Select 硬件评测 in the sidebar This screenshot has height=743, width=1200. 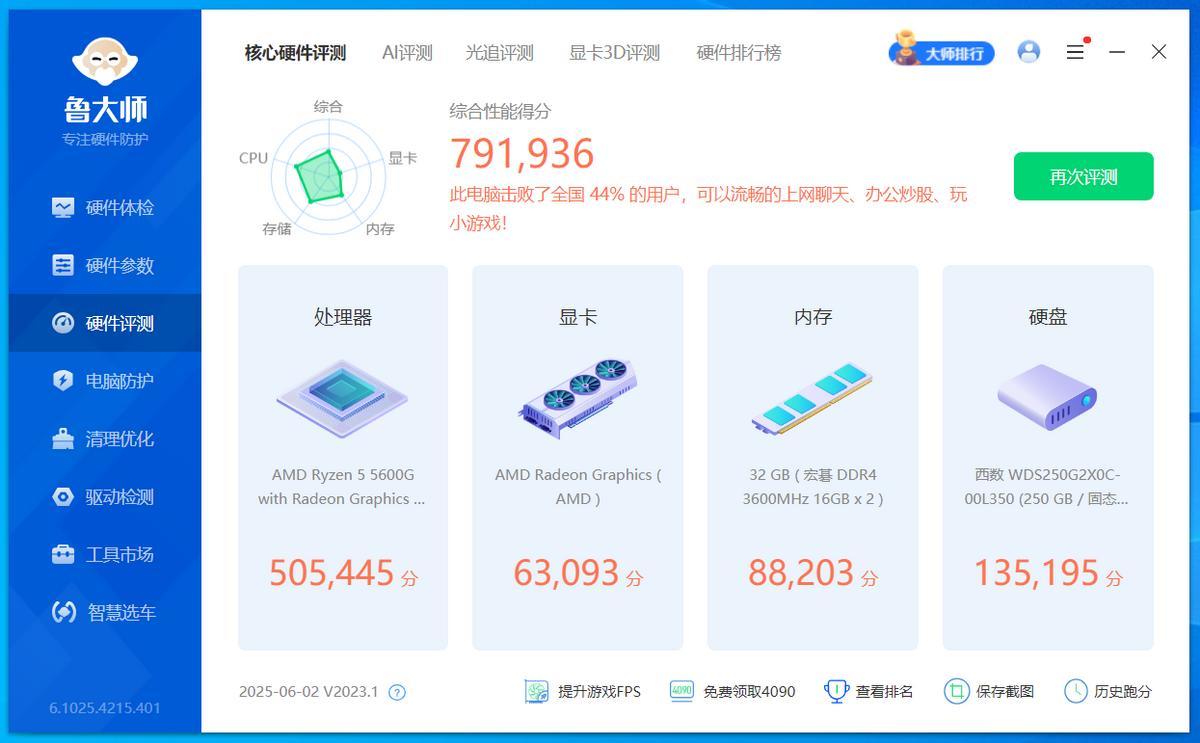pyautogui.click(x=104, y=324)
